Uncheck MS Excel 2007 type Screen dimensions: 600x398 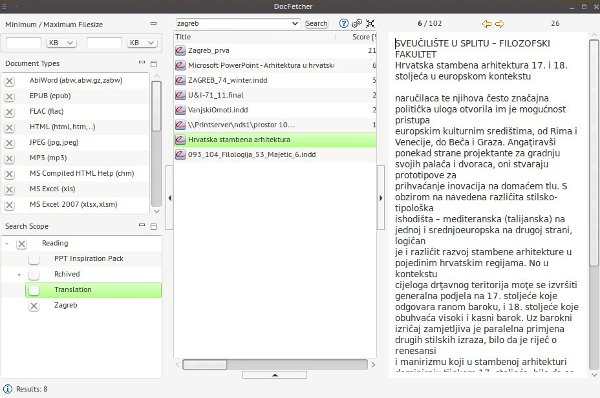10,205
